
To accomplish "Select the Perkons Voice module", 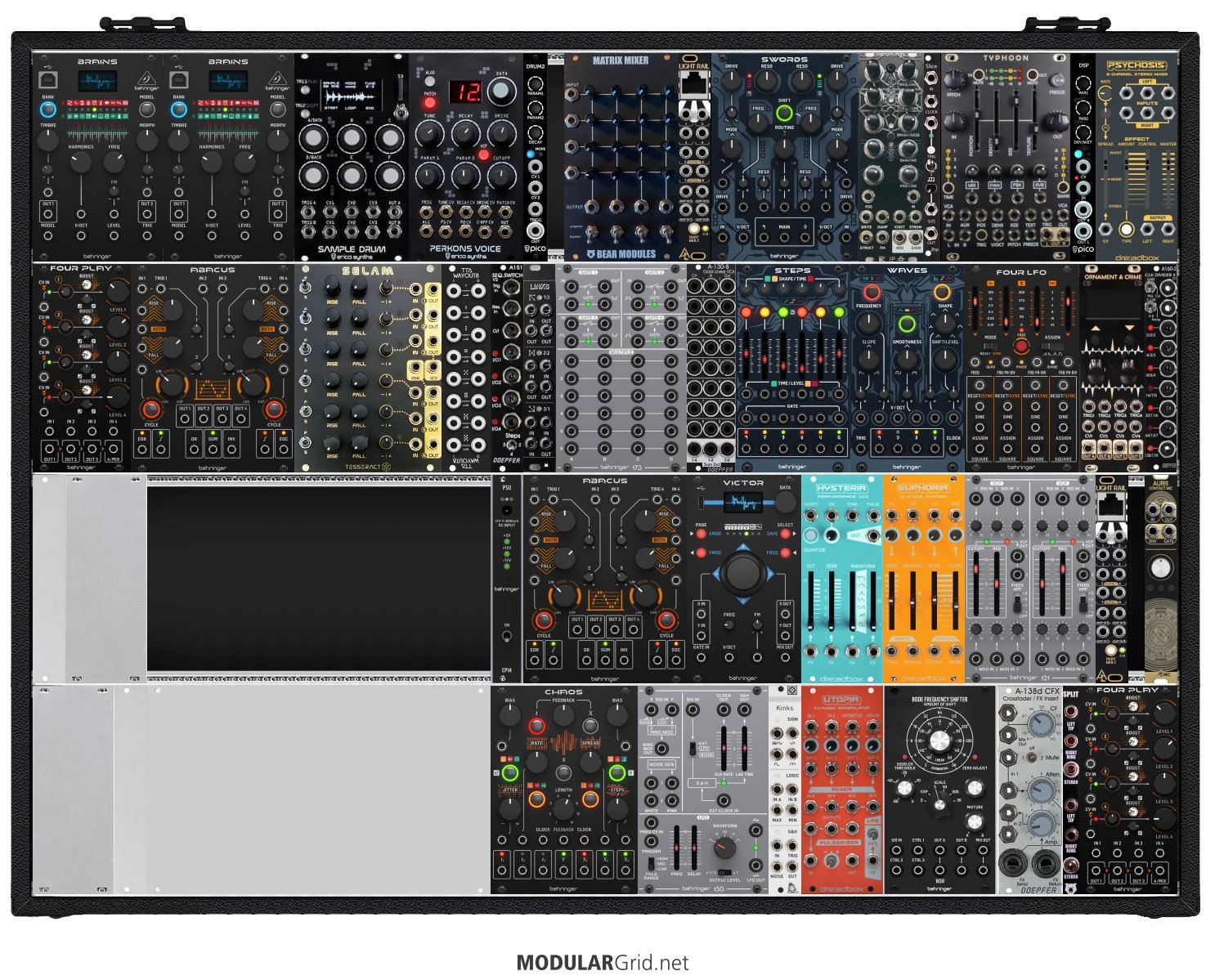I will [466, 157].
